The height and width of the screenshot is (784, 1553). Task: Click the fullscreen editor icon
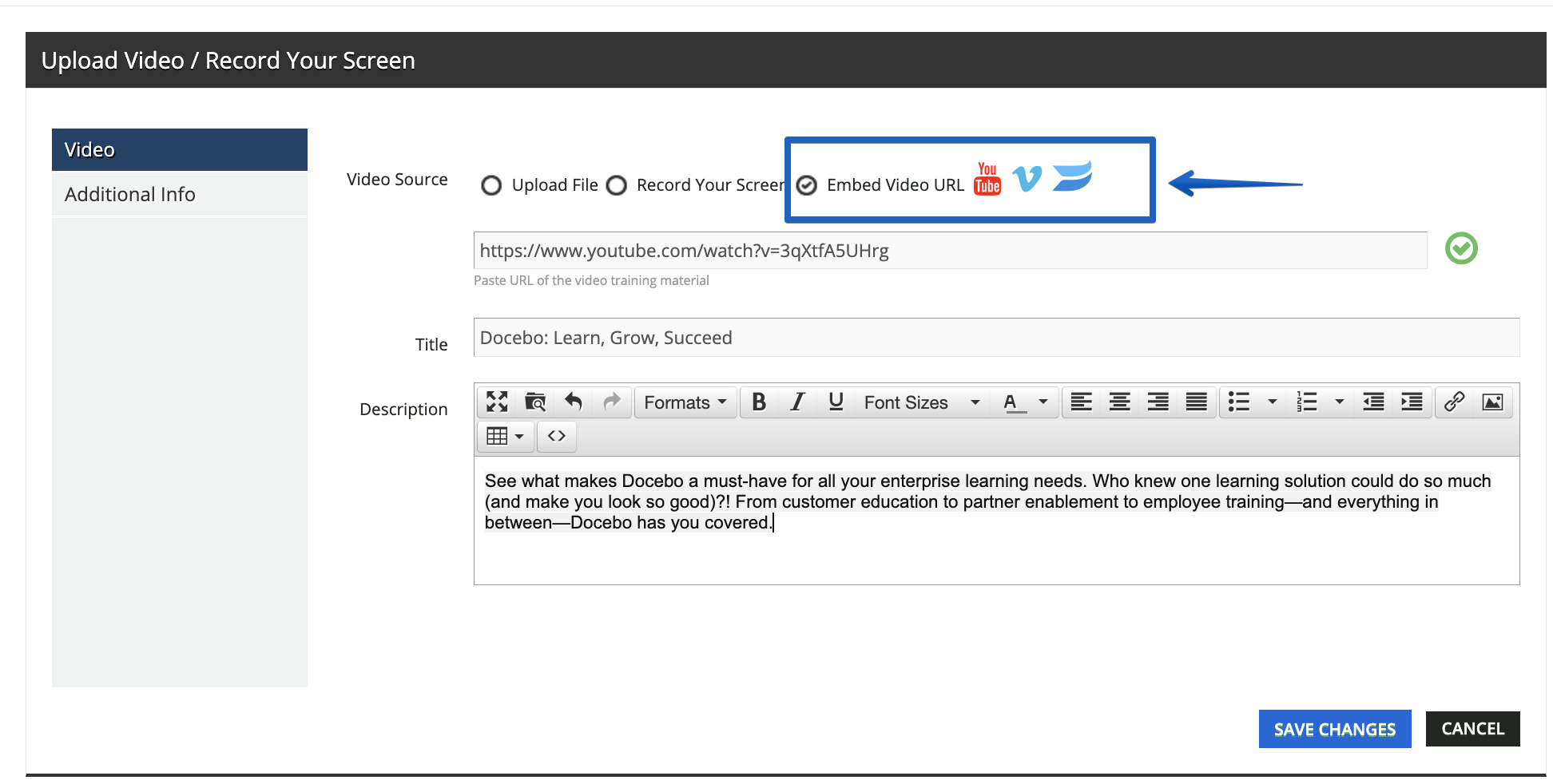click(497, 402)
